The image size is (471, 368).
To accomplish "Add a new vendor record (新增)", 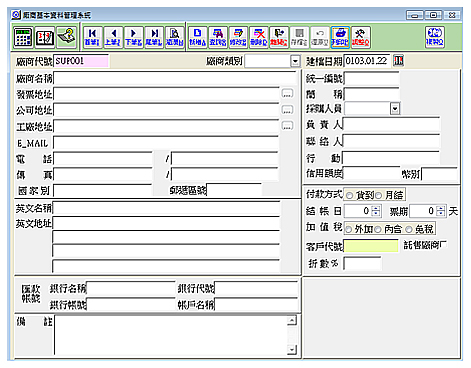I will pos(198,37).
